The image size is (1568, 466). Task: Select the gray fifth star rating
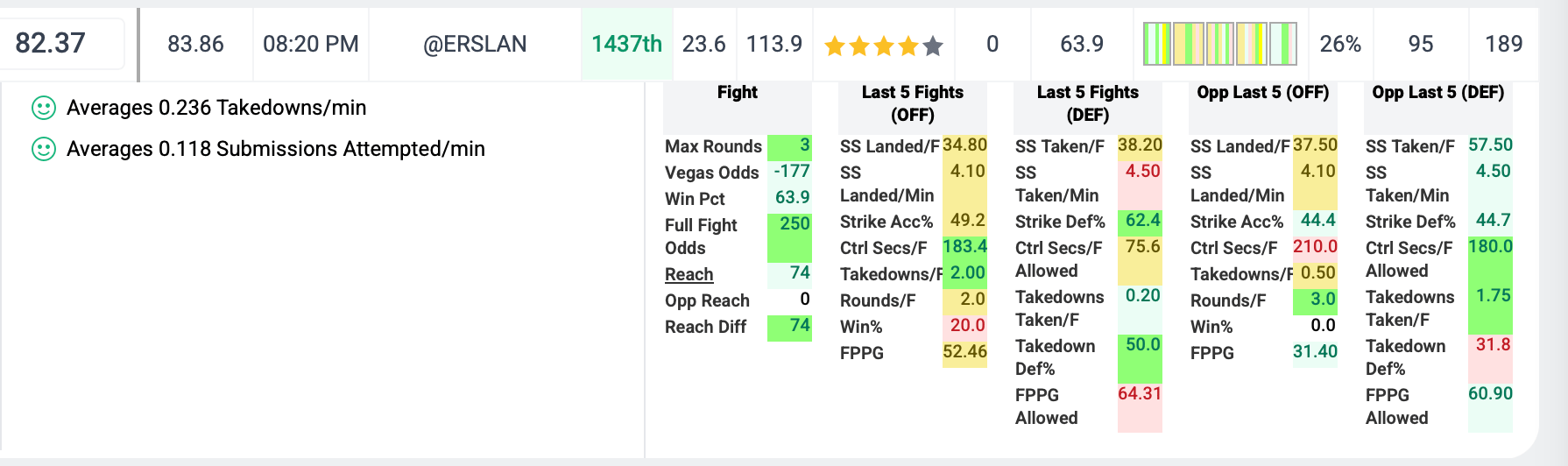click(933, 46)
